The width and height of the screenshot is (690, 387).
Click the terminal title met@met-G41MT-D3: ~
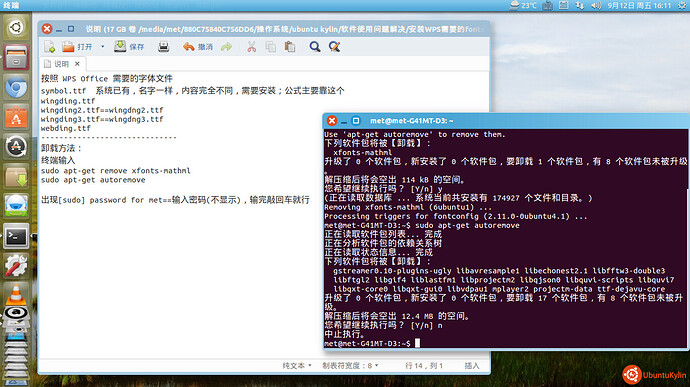coord(411,121)
